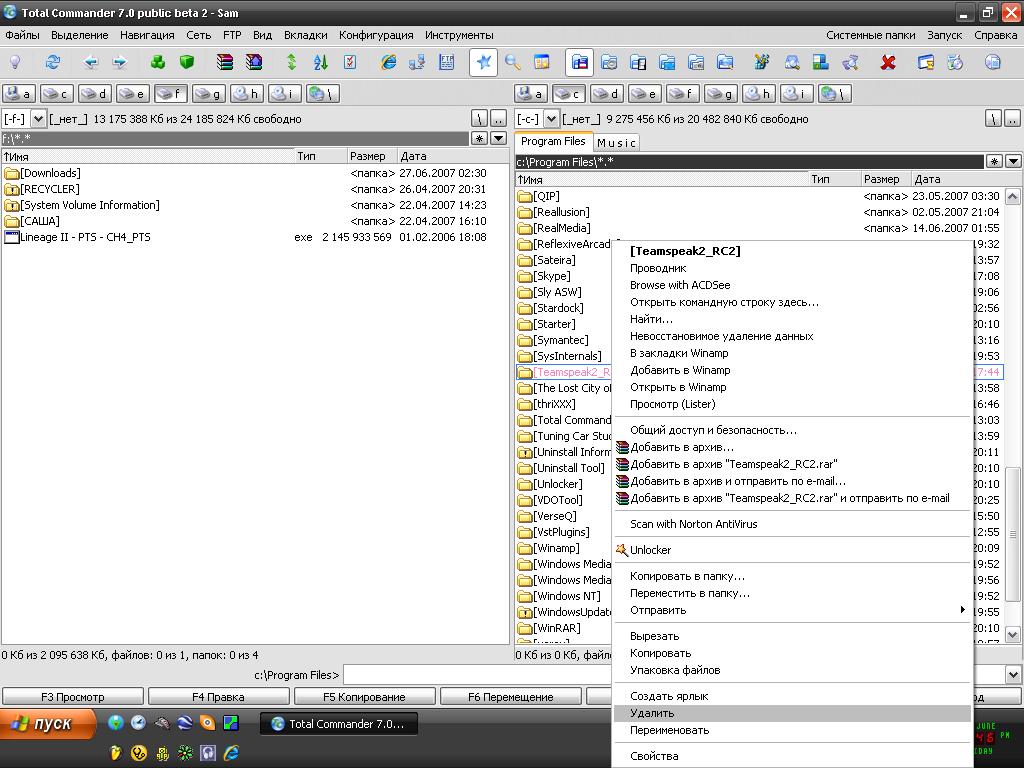Choose Browse with ACDSee
The height and width of the screenshot is (768, 1024).
point(792,285)
